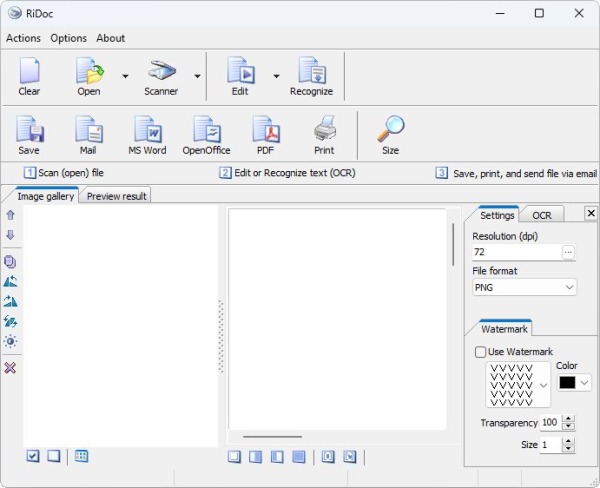The image size is (600, 488).
Task: Click the resolution ellipsis button
Action: [x=568, y=252]
